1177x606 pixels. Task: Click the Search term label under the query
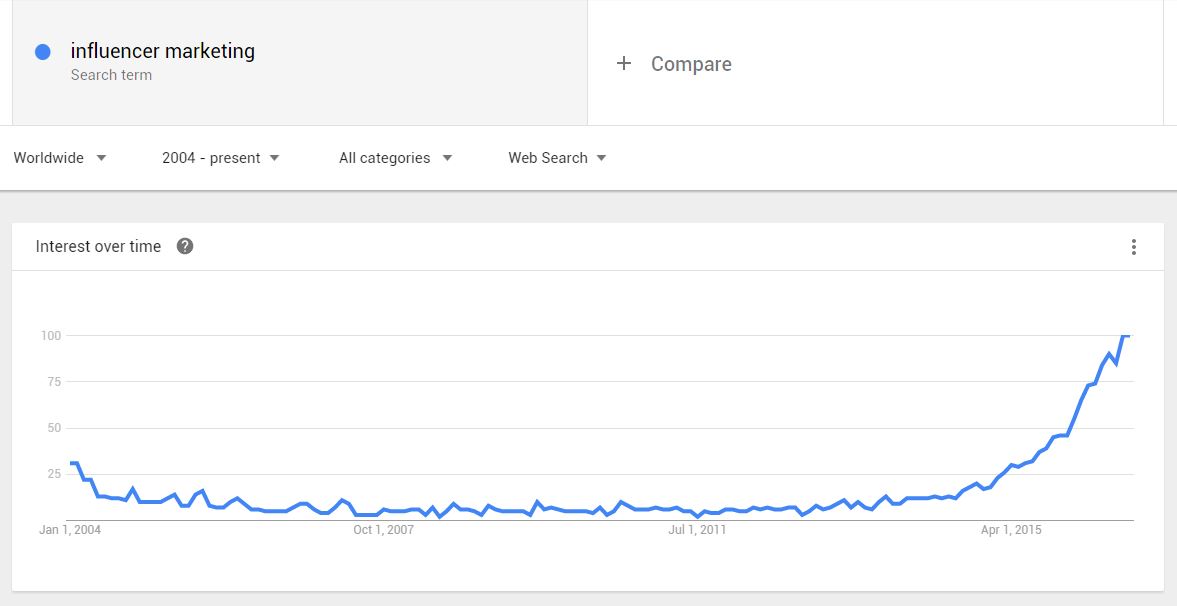[111, 75]
